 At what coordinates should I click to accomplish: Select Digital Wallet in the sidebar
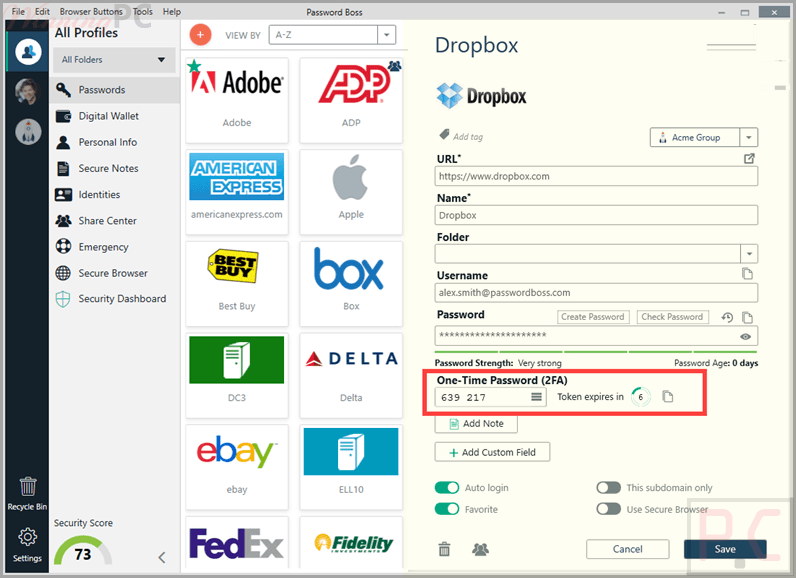(x=115, y=116)
